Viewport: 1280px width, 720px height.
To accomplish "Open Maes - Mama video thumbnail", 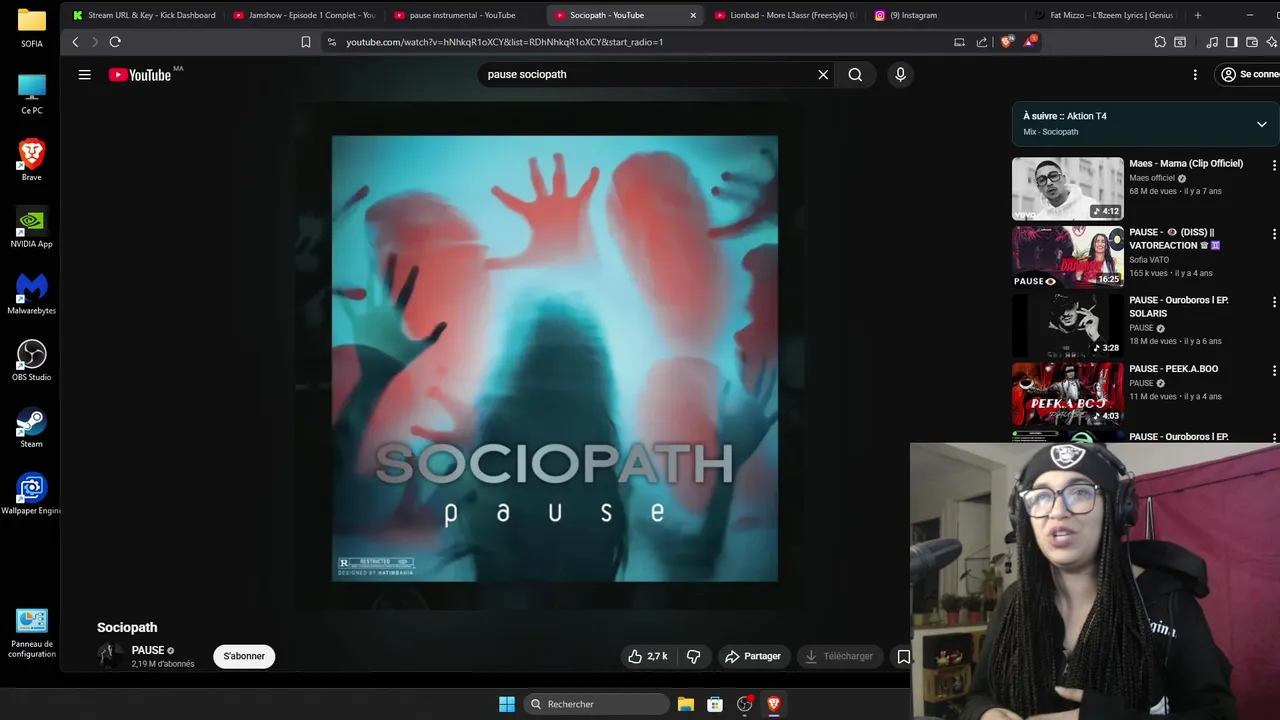I will [x=1067, y=188].
